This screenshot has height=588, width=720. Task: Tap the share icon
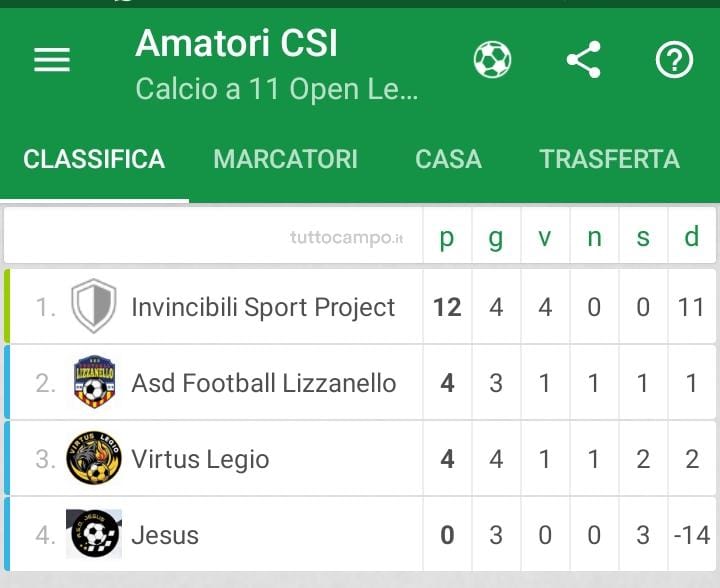point(584,60)
